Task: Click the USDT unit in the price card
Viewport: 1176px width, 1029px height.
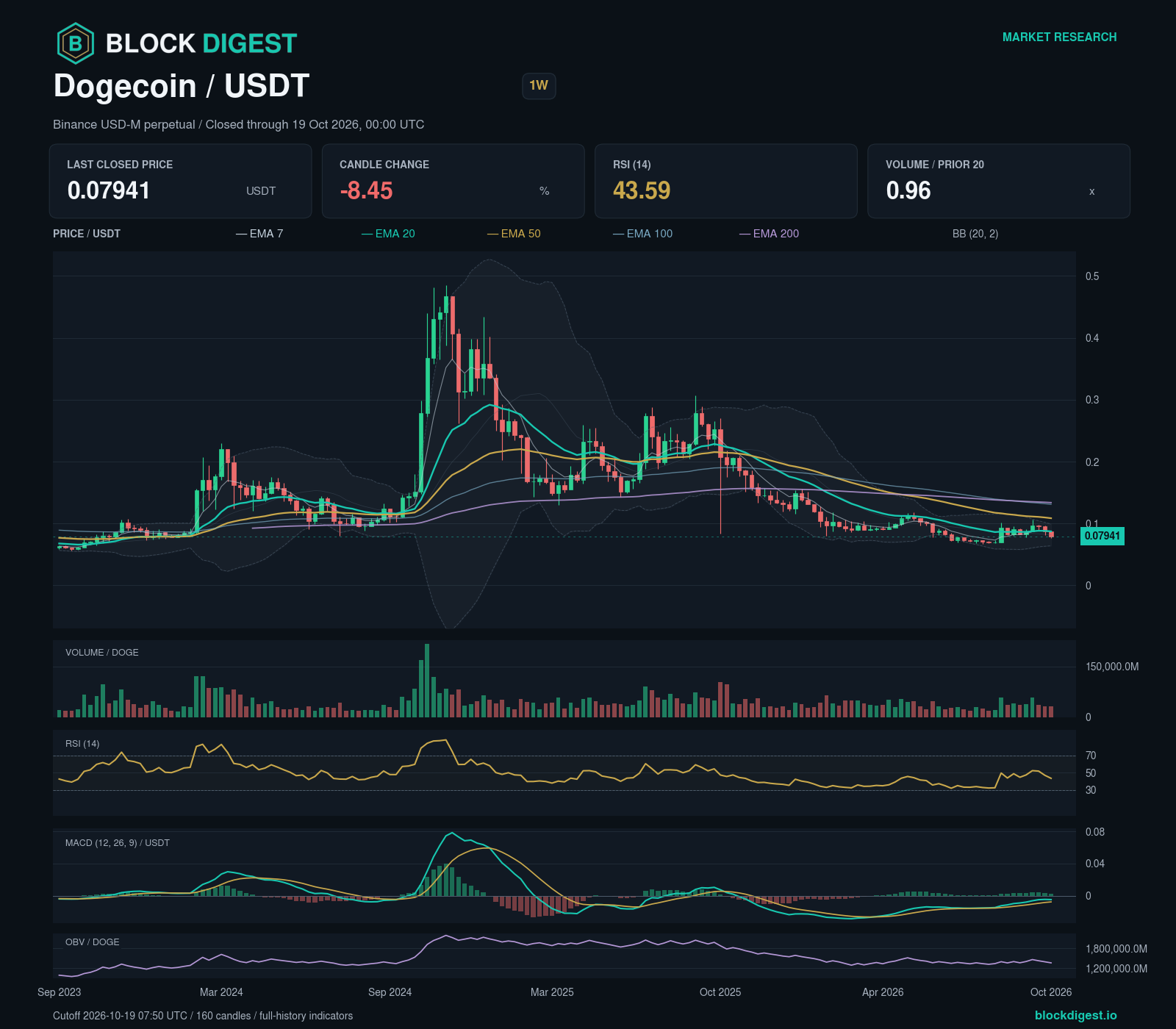Action: pos(261,191)
